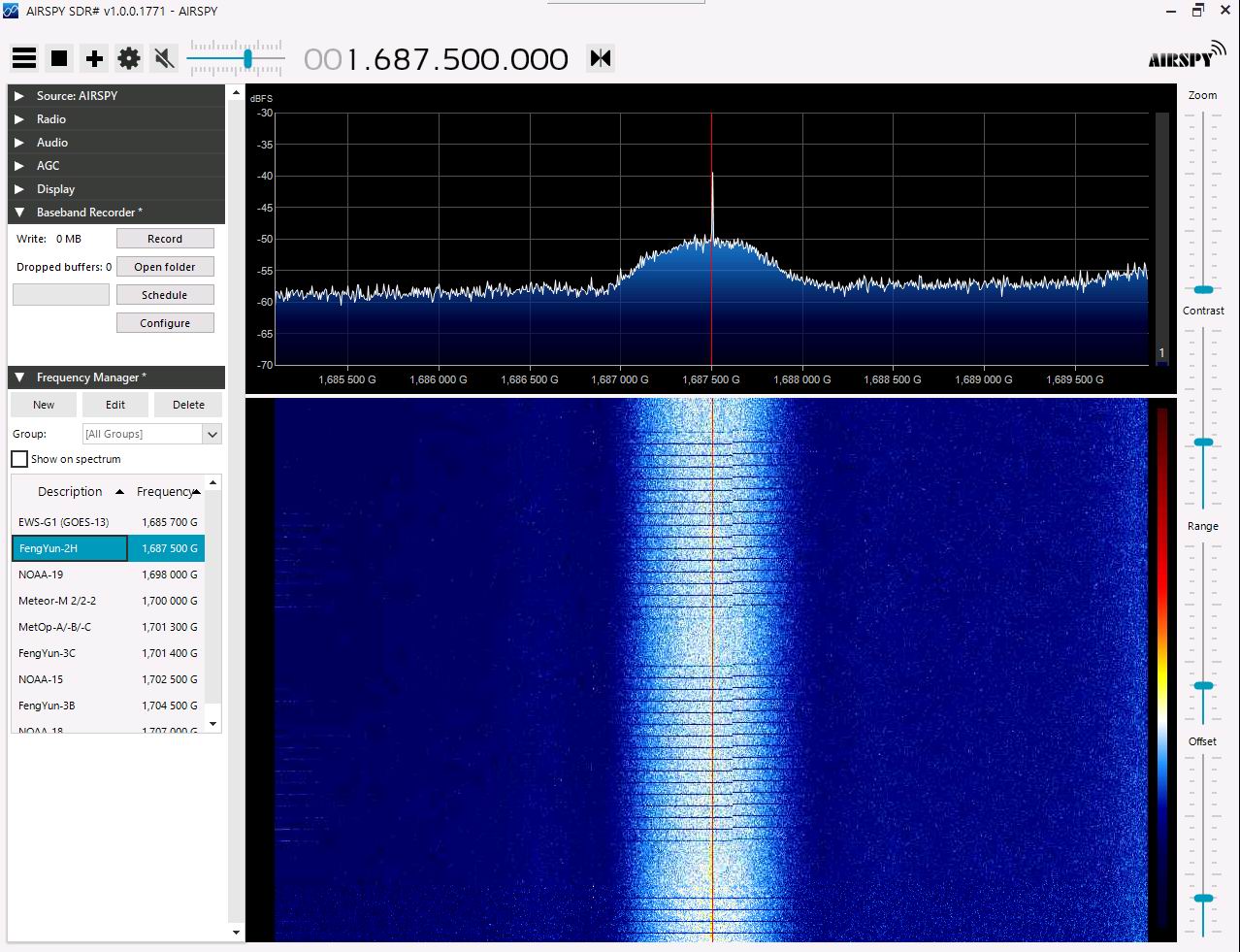Collapse the Baseband Recorder panel
Viewport: 1240px width, 952px height.
click(x=116, y=212)
